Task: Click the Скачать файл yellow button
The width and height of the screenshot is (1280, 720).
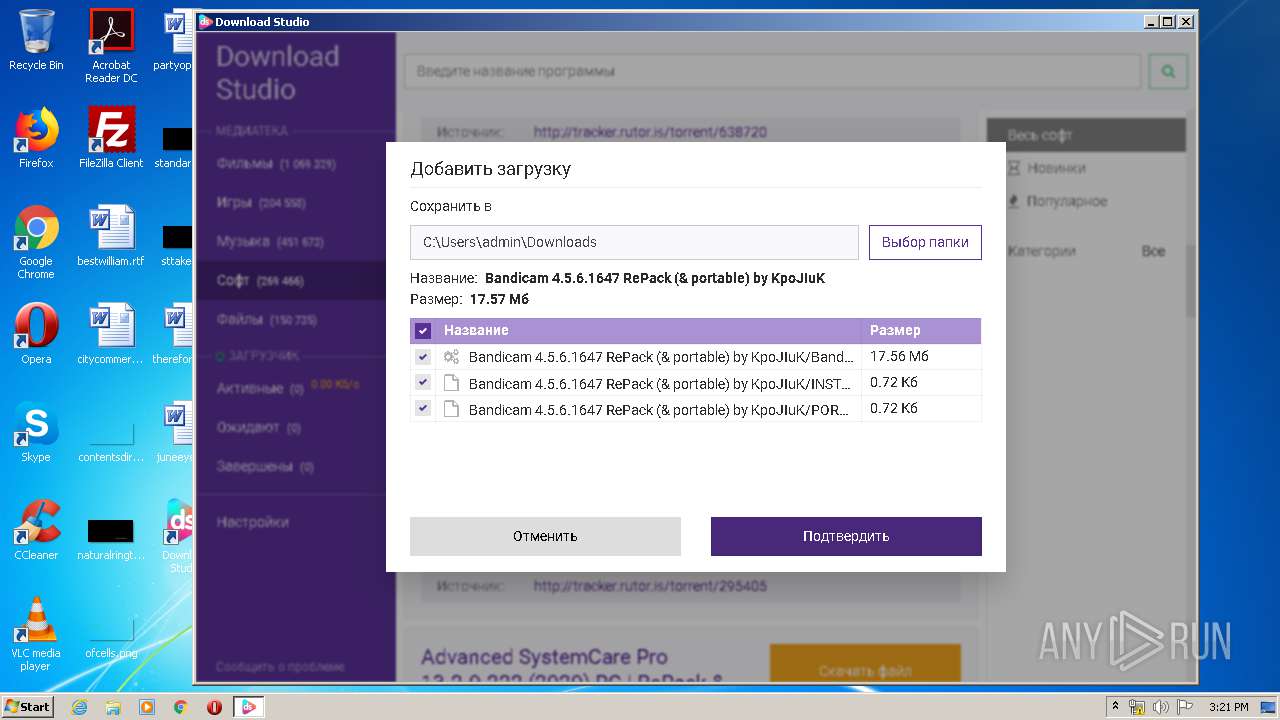Action: tap(865, 665)
